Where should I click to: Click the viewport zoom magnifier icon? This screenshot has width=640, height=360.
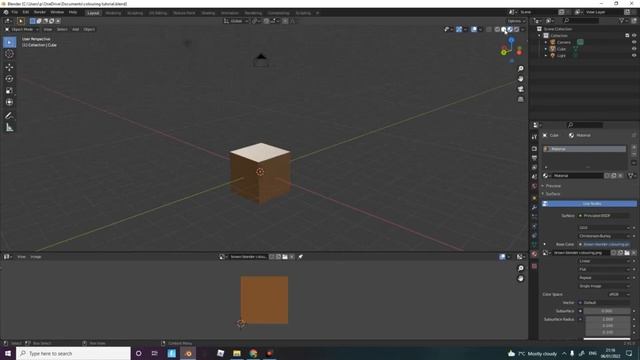coord(520,69)
